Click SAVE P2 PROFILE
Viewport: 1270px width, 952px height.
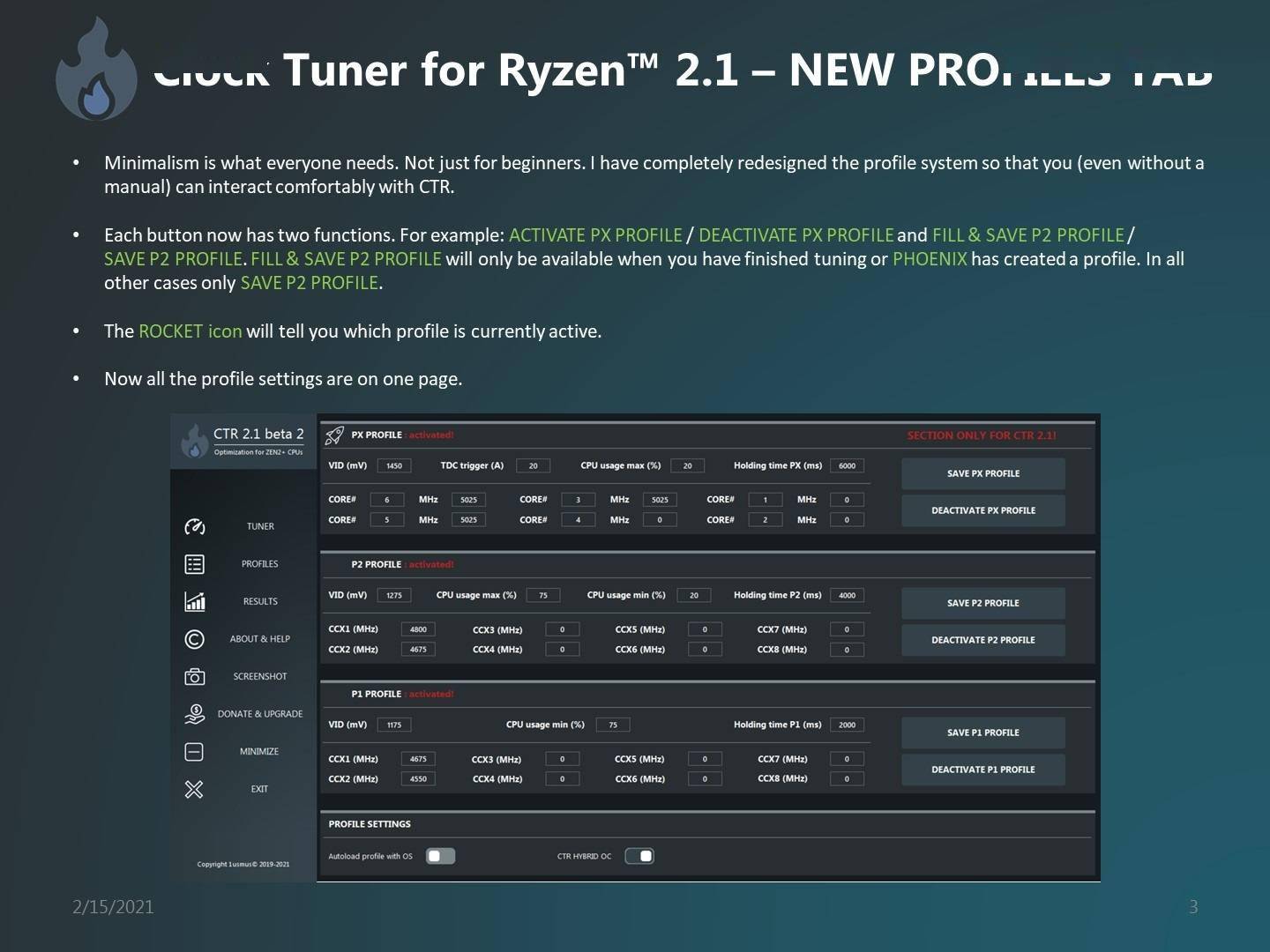[982, 603]
